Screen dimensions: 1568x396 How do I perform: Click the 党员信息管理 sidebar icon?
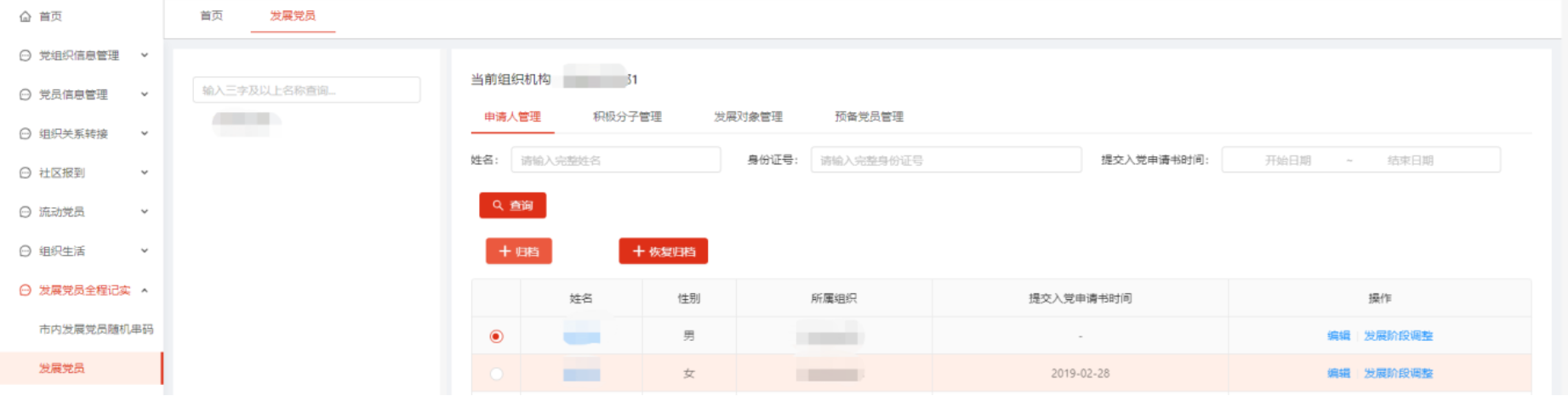tap(26, 94)
